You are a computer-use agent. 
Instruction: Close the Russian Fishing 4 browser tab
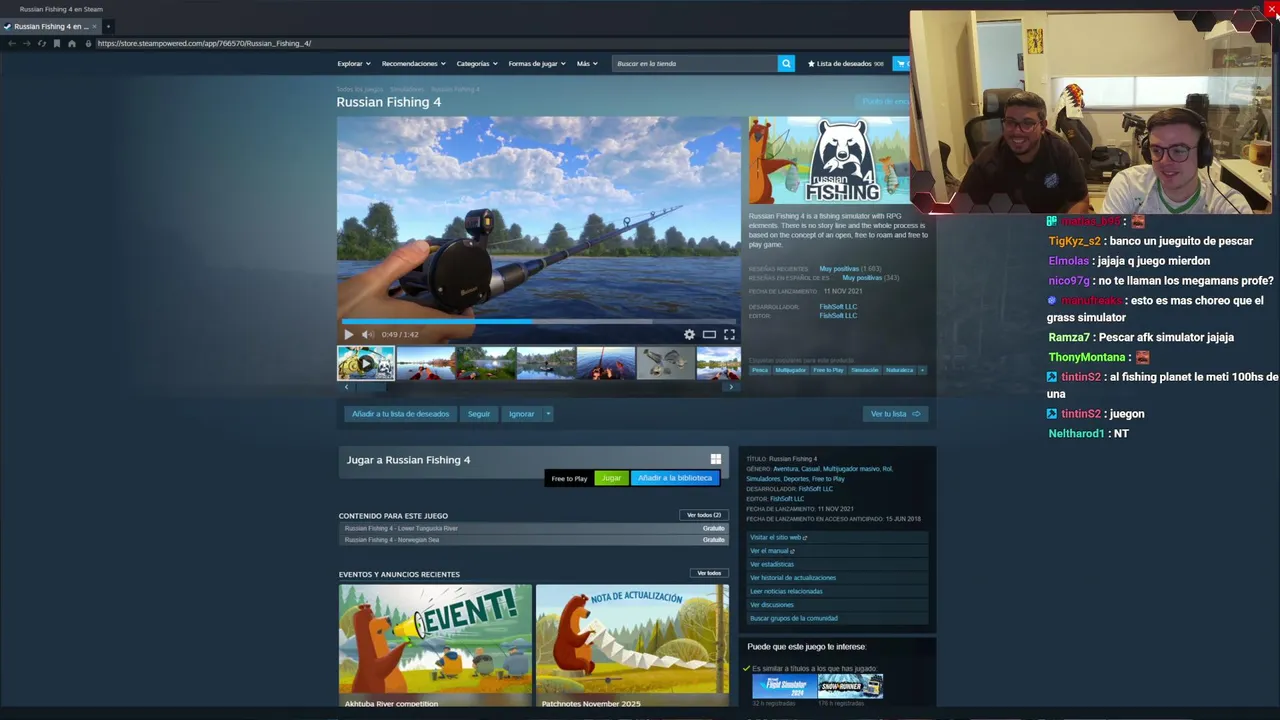point(94,26)
